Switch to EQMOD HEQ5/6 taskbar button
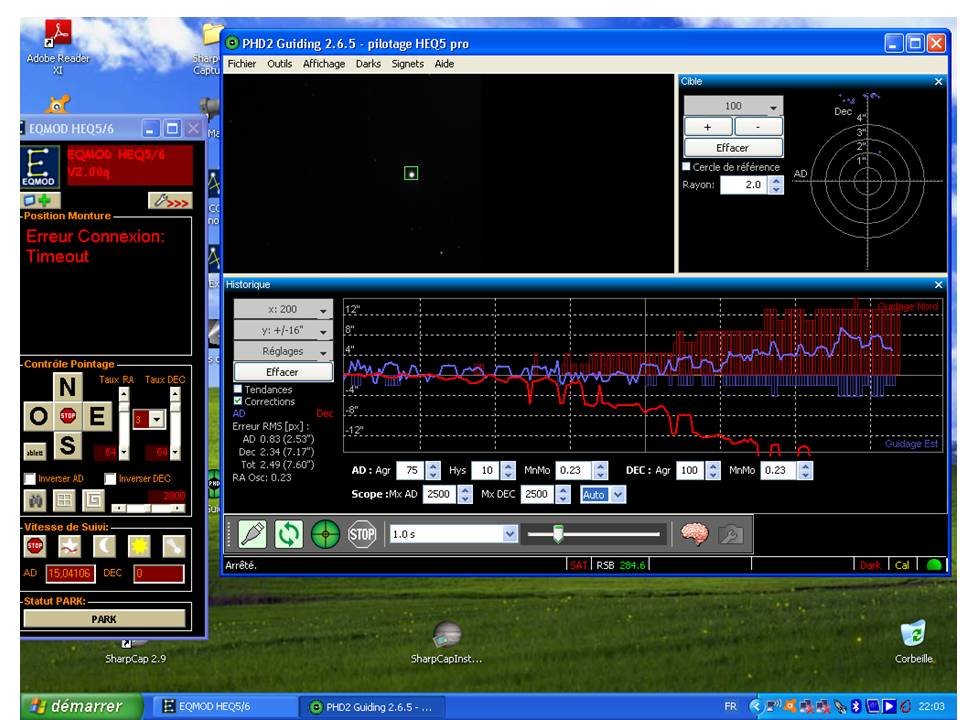Image resolution: width=960 pixels, height=720 pixels. click(x=223, y=707)
